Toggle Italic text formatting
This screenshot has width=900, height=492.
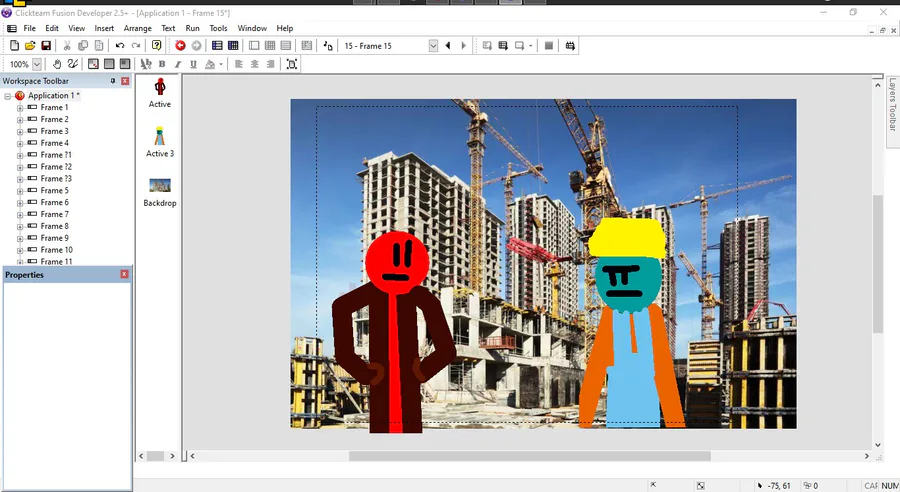(x=178, y=64)
